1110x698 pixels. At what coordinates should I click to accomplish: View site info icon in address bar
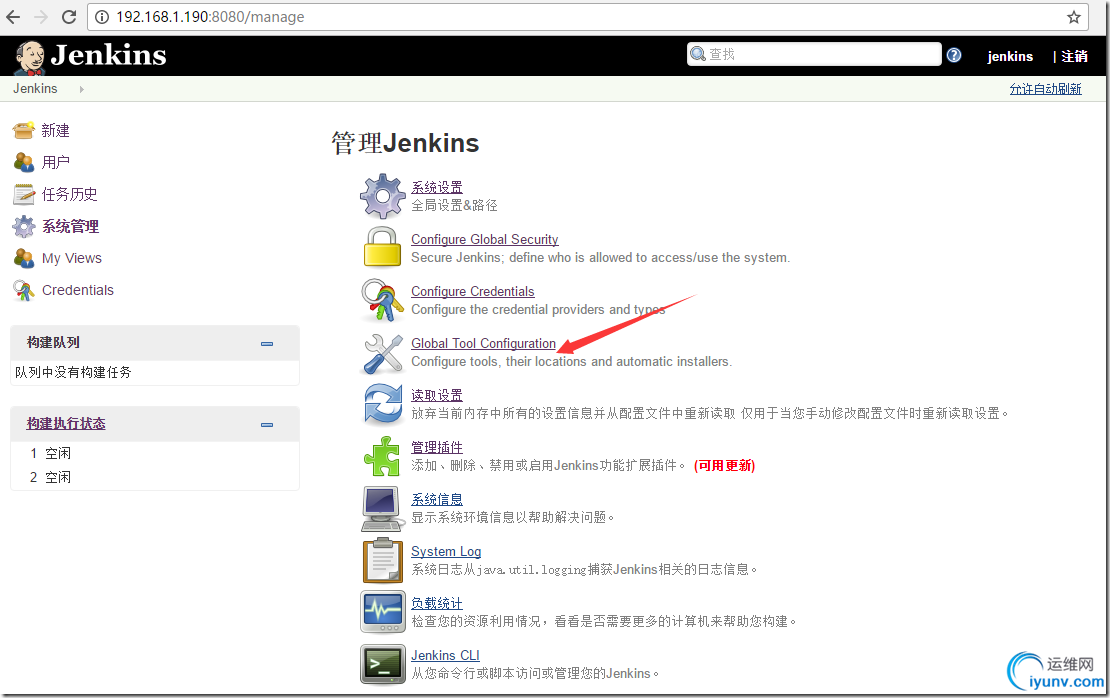point(102,17)
